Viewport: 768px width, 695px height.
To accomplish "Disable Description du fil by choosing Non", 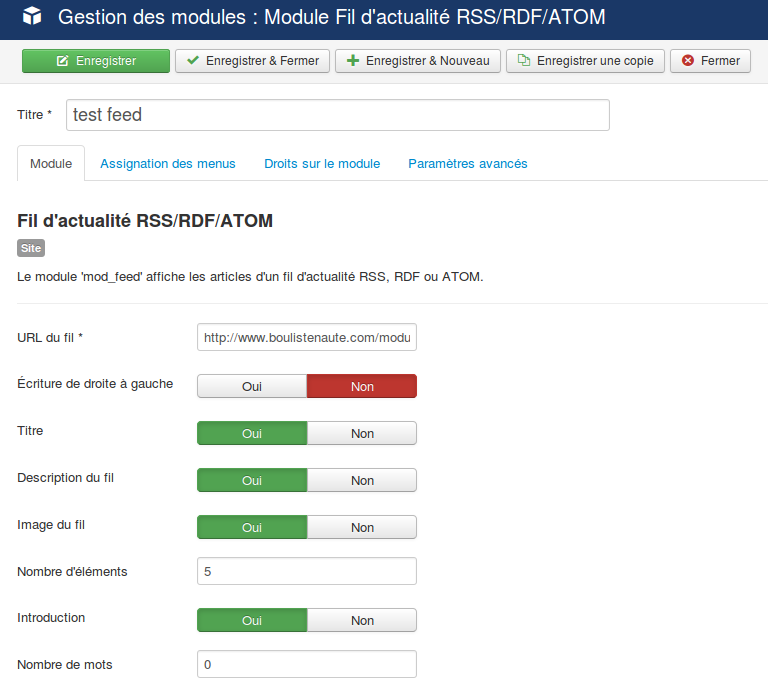I will [362, 480].
